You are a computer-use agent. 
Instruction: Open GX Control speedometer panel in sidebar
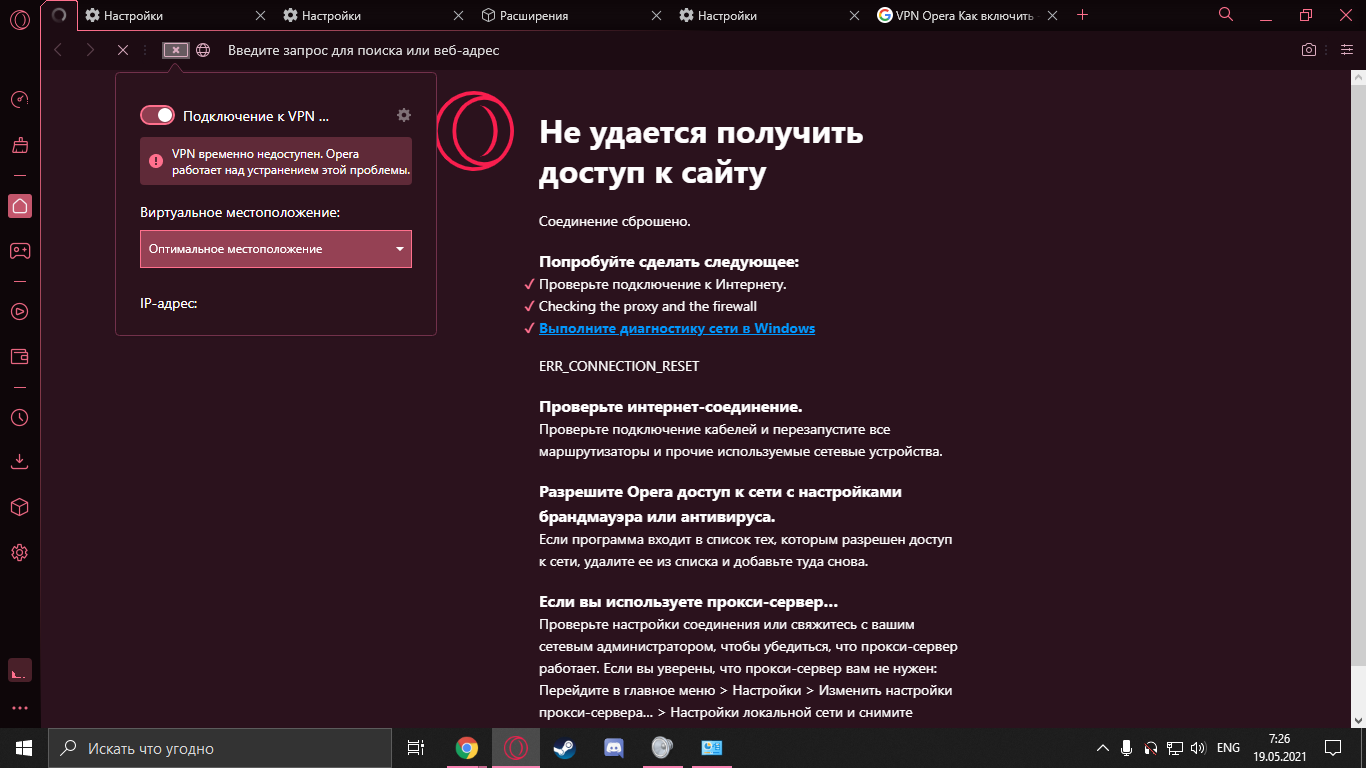(x=19, y=99)
